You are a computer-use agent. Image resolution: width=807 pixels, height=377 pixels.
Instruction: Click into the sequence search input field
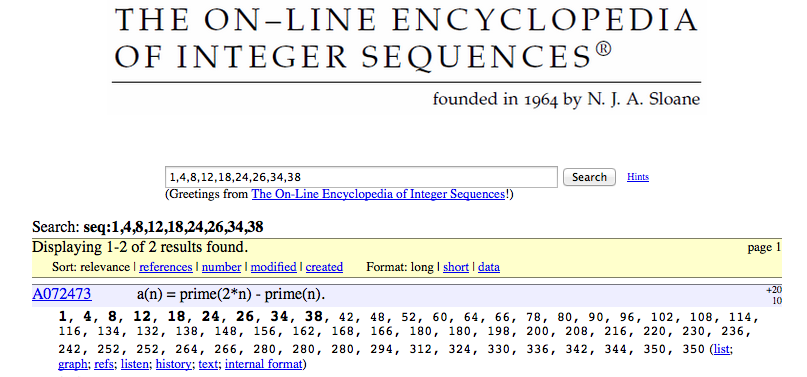click(361, 177)
